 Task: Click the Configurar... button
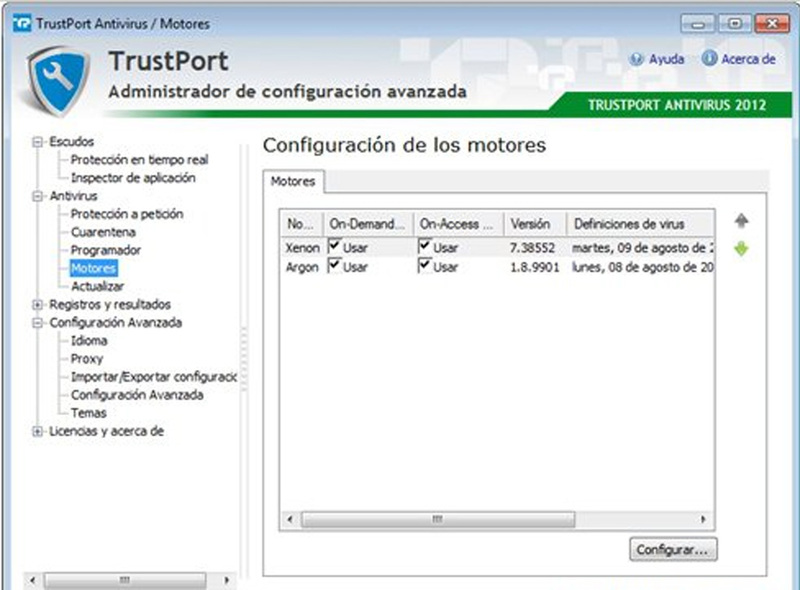673,550
